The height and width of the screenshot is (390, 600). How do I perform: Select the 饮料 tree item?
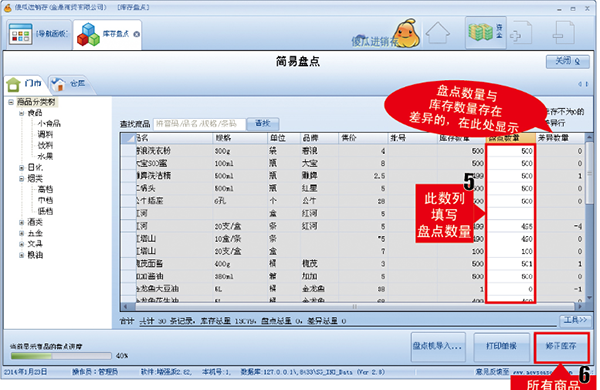click(x=45, y=145)
